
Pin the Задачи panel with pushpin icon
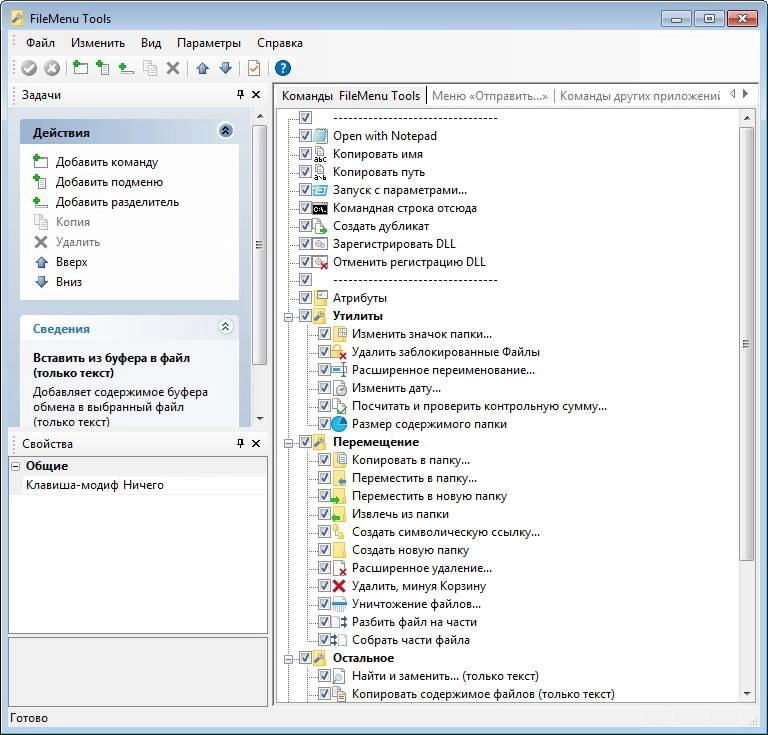pos(240,94)
